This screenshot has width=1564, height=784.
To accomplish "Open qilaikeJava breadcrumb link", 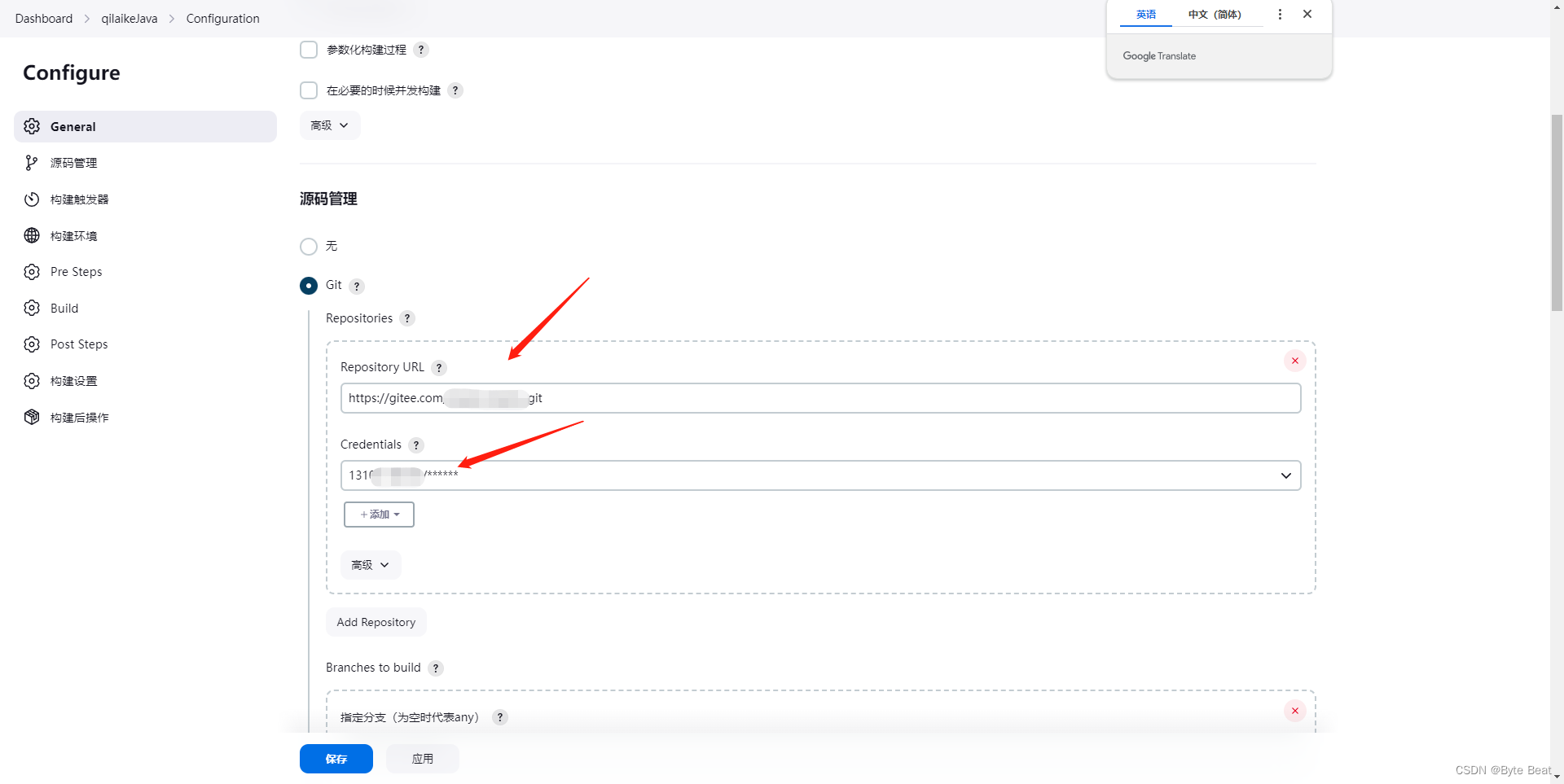I will tap(130, 18).
